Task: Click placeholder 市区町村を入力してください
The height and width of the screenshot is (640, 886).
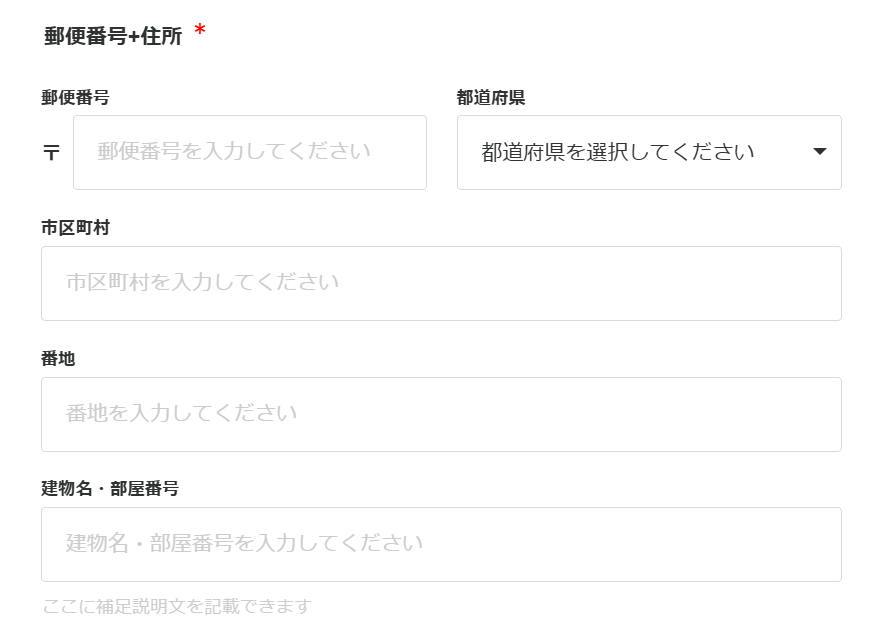Action: [x=203, y=282]
